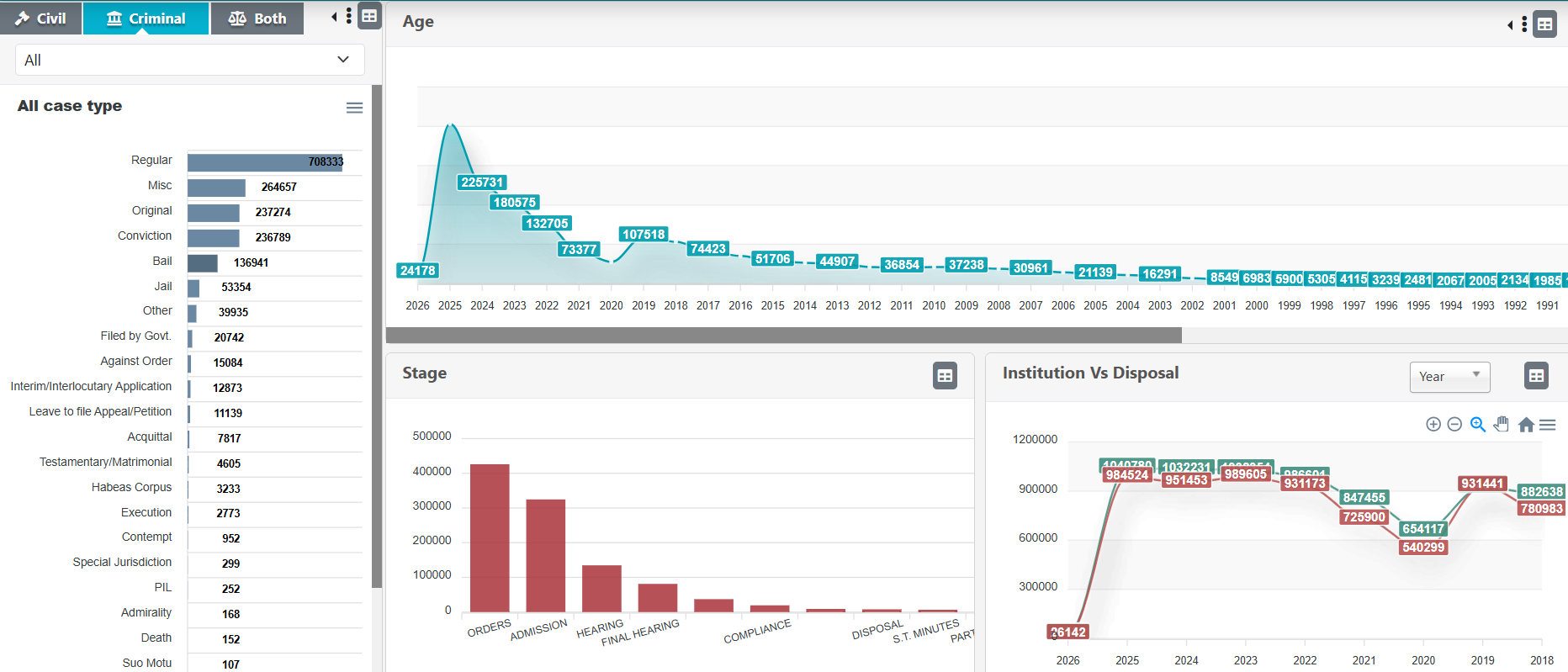Open the left panel table view icon
The width and height of the screenshot is (1568, 672).
(x=369, y=16)
